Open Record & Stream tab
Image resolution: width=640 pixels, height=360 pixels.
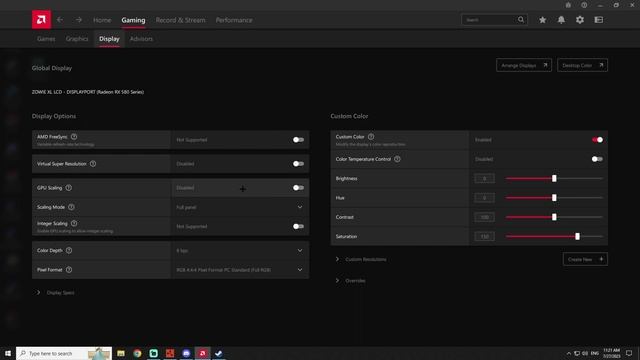[180, 20]
